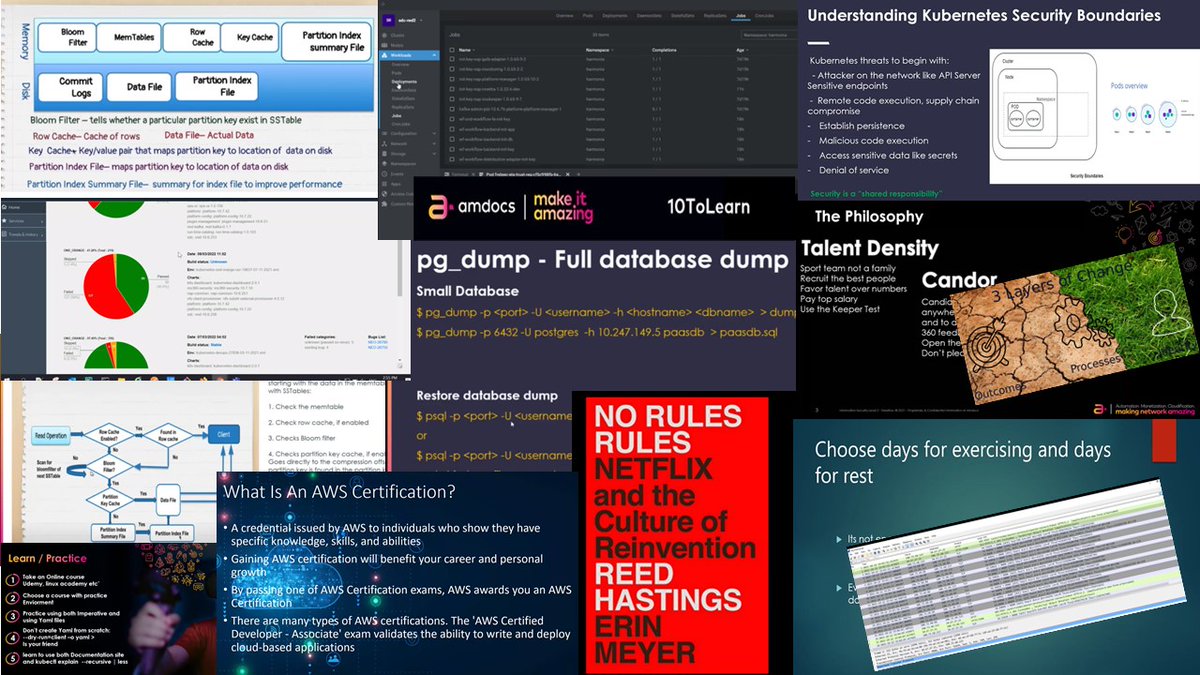This screenshot has width=1200, height=675.
Task: Switch to the Overview tab in Workloads header
Action: [x=564, y=16]
